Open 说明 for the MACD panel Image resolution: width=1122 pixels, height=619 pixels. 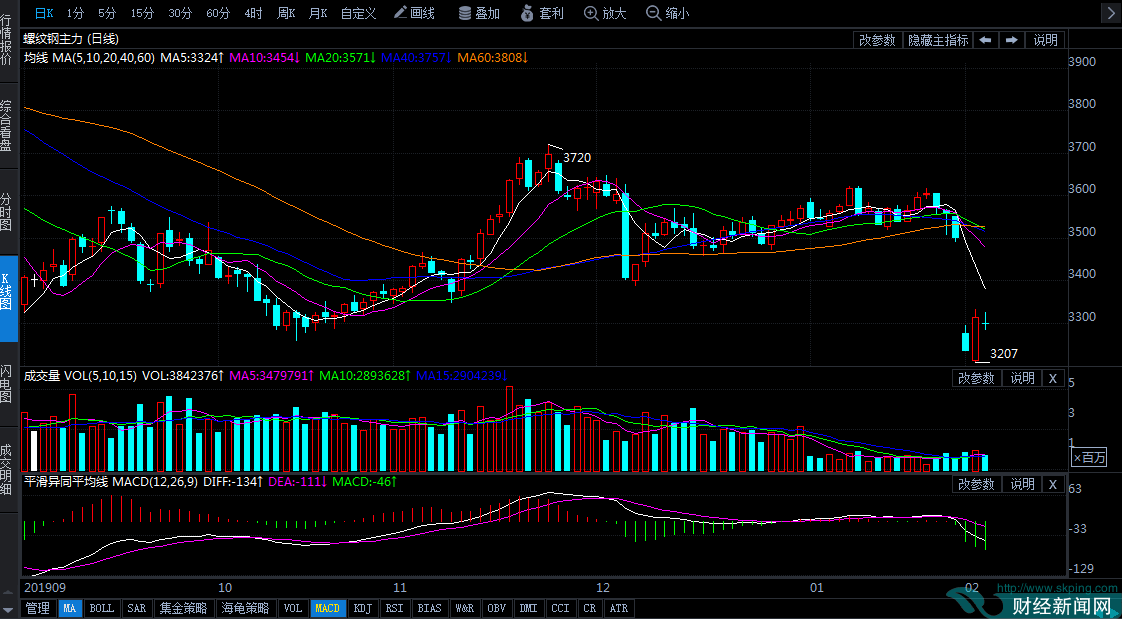point(1022,484)
